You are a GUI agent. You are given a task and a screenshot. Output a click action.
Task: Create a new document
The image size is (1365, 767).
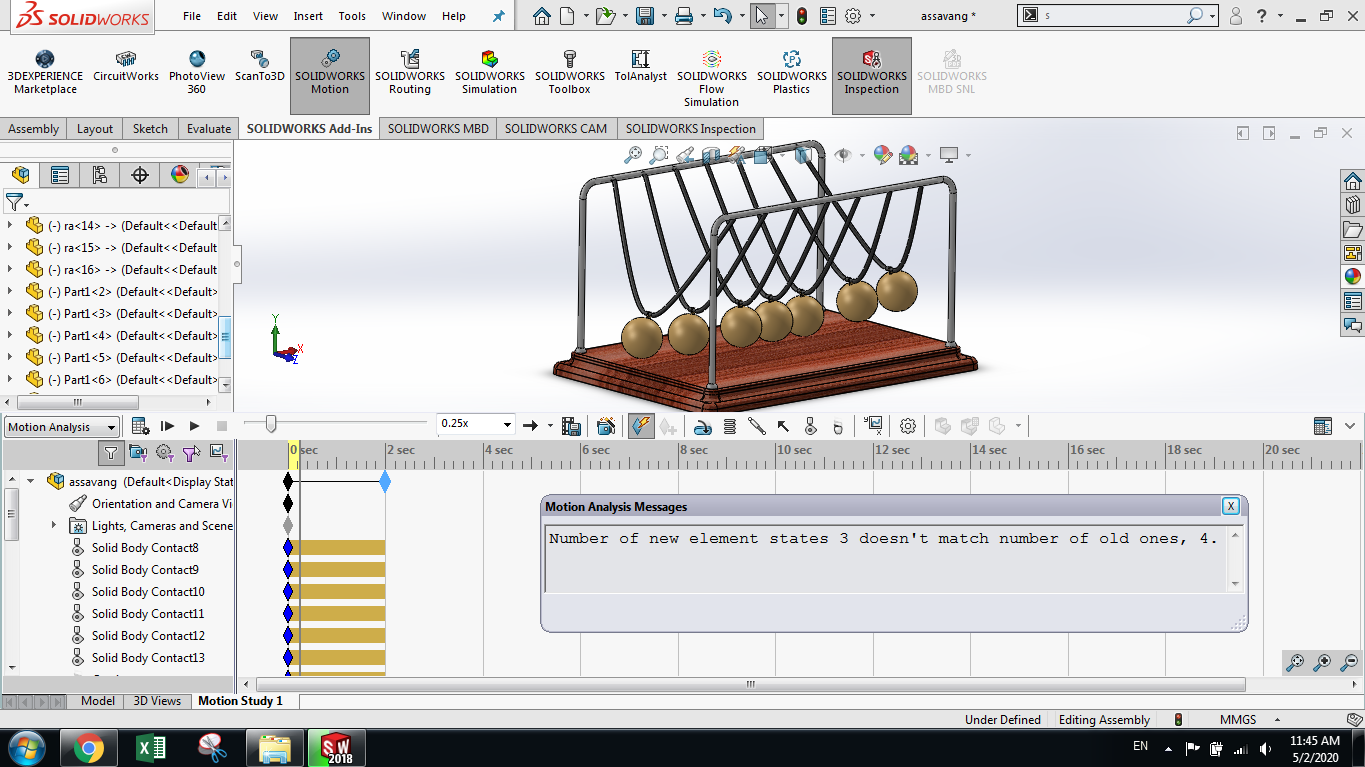(568, 16)
